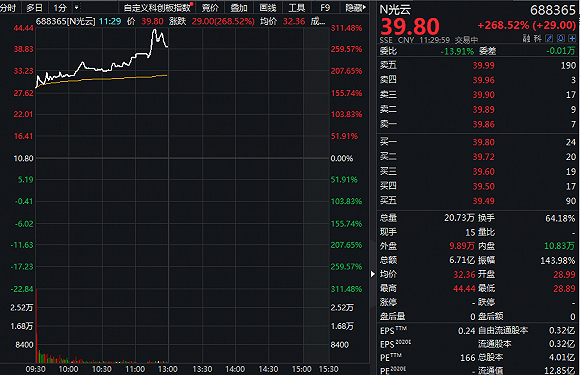Open the F9 company info view

click(325, 7)
